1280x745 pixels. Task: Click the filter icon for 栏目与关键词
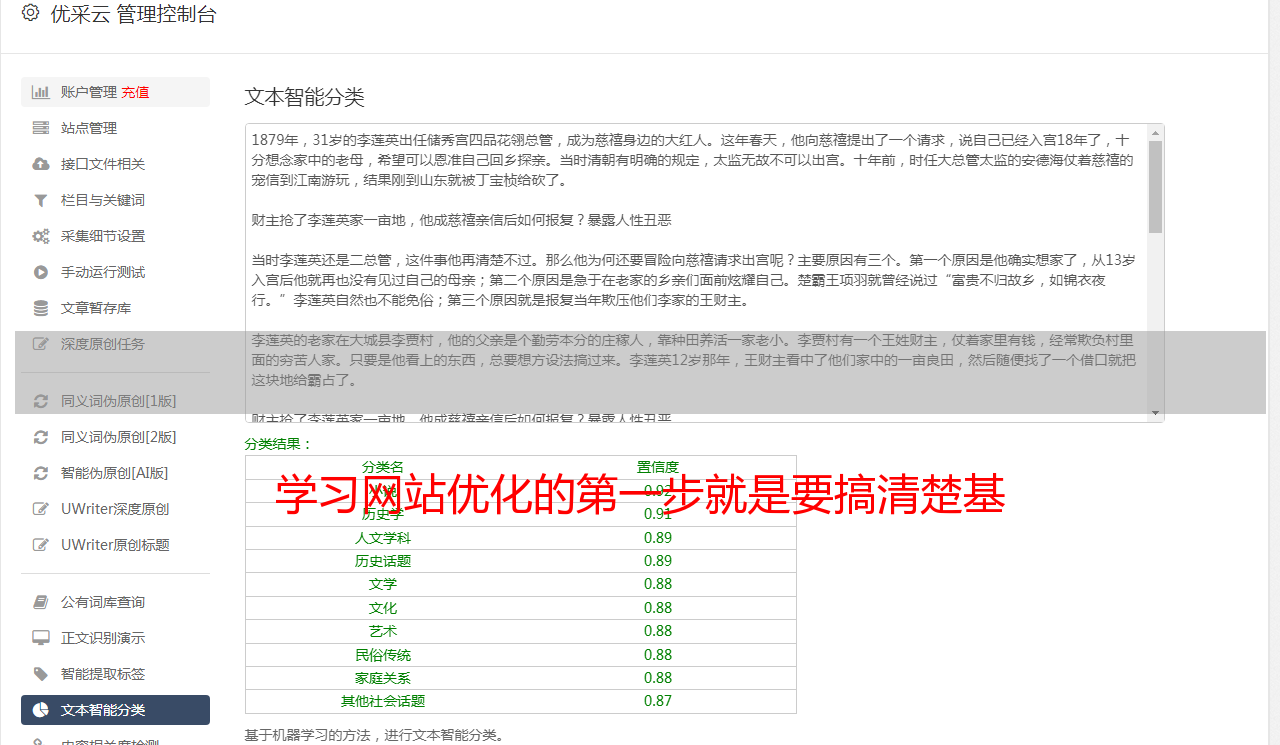coord(41,200)
